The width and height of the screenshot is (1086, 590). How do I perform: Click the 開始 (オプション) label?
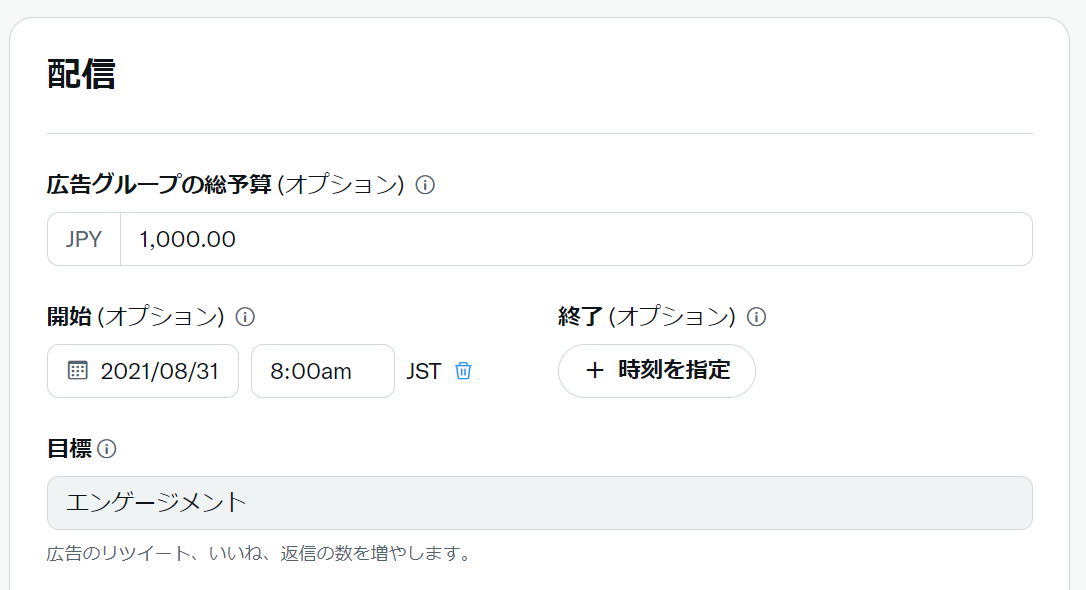pos(136,317)
